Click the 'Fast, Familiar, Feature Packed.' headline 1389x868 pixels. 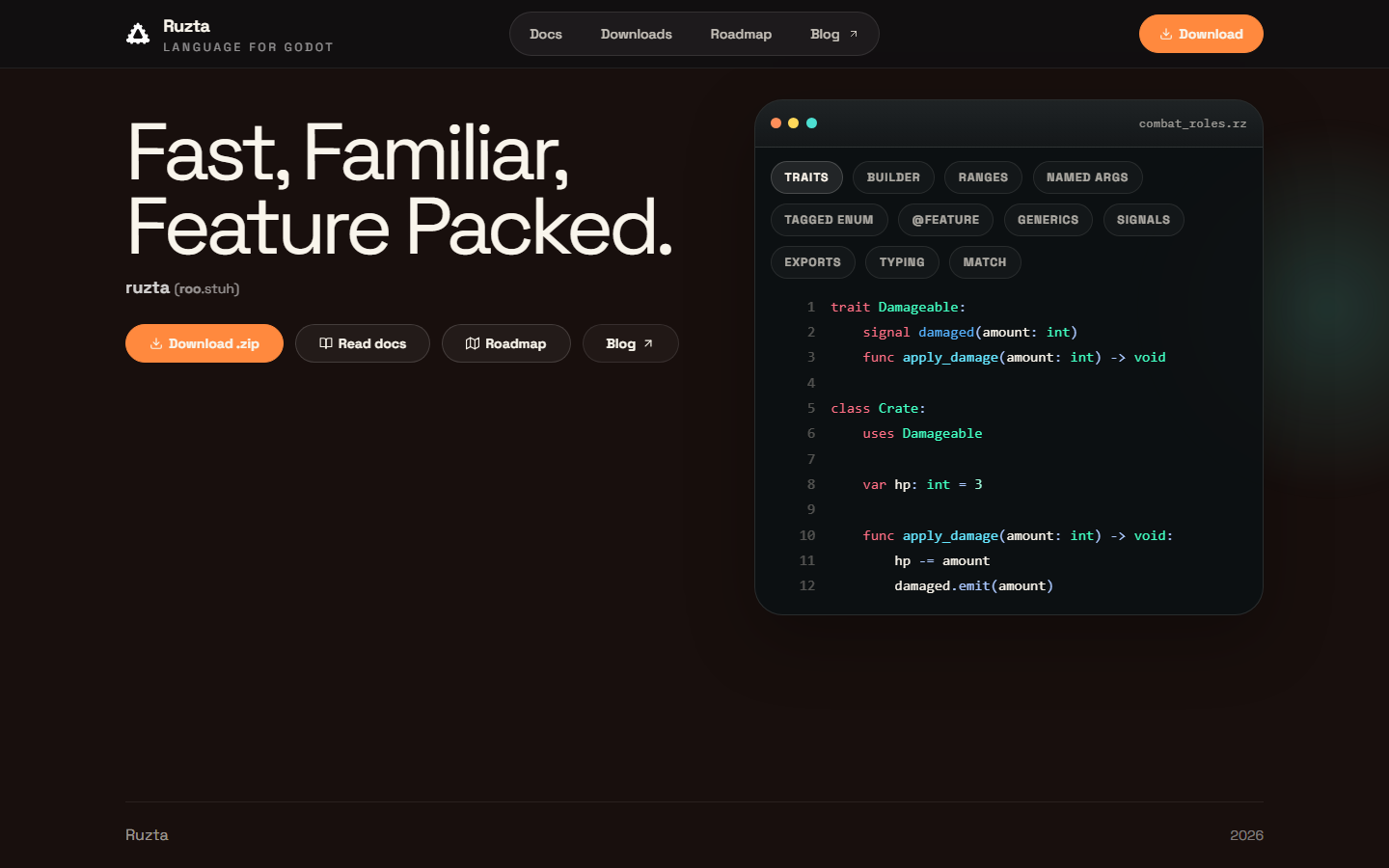click(399, 189)
